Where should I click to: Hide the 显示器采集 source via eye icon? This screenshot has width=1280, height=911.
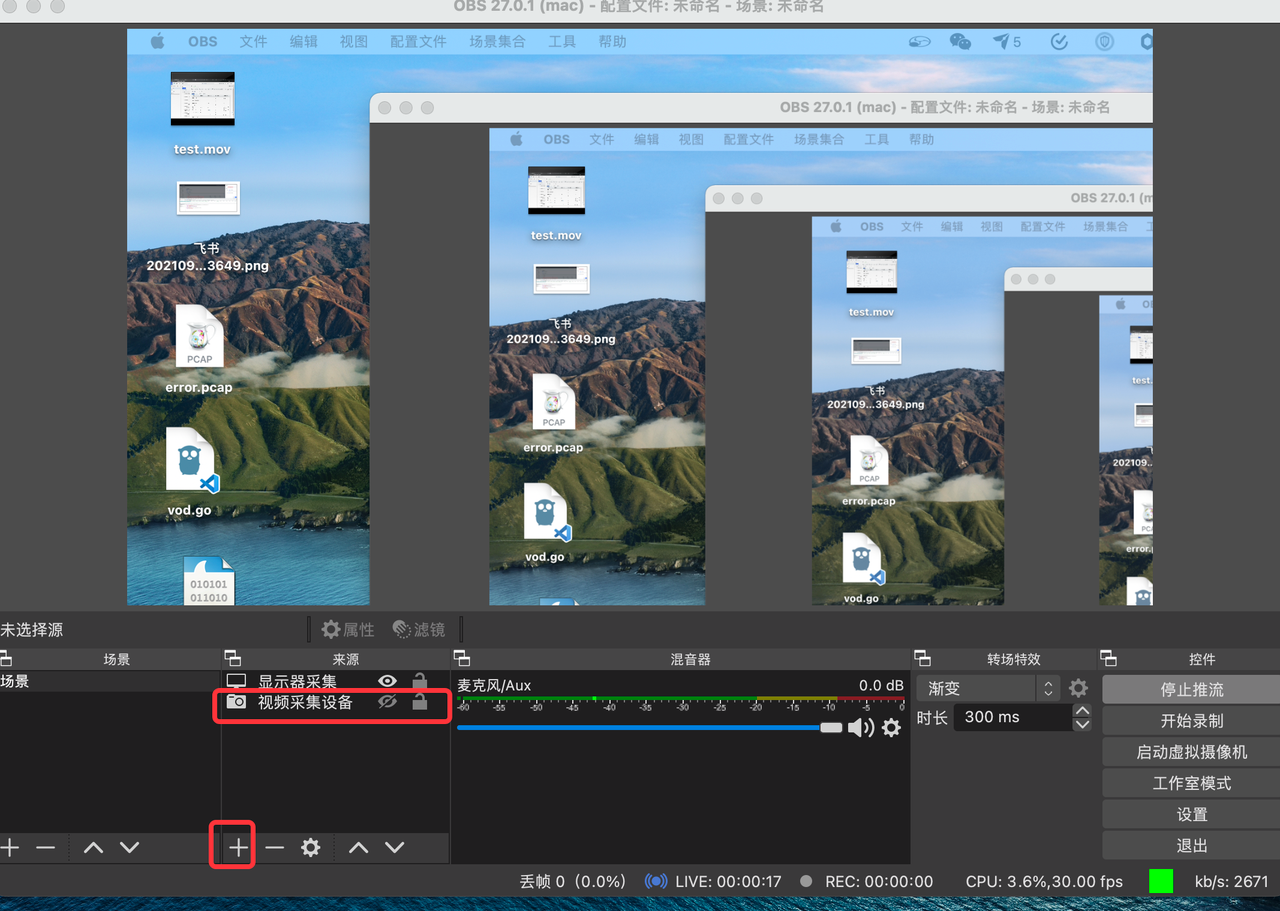click(387, 681)
